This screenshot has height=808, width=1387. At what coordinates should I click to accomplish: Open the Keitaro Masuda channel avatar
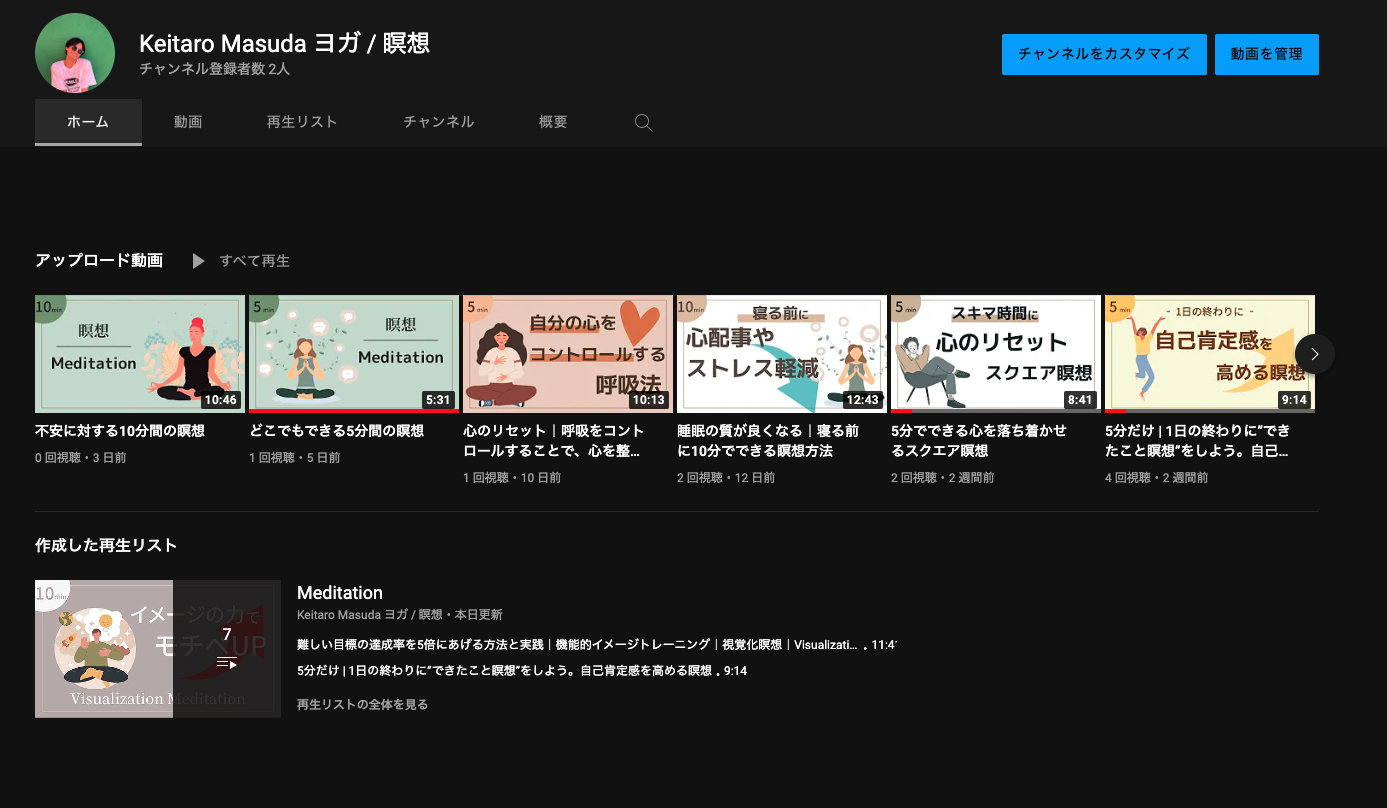click(75, 53)
